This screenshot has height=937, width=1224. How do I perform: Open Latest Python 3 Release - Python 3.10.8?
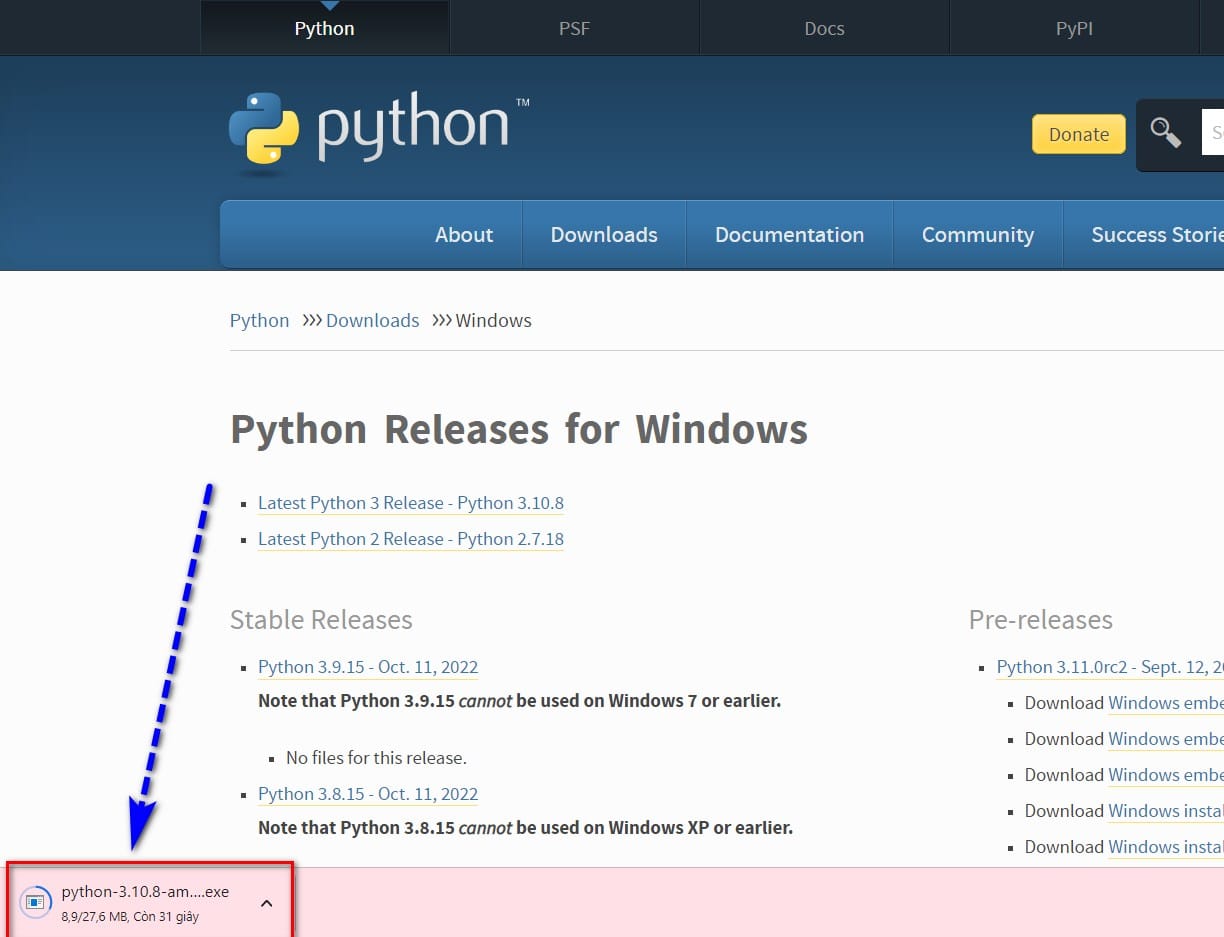pyautogui.click(x=411, y=503)
